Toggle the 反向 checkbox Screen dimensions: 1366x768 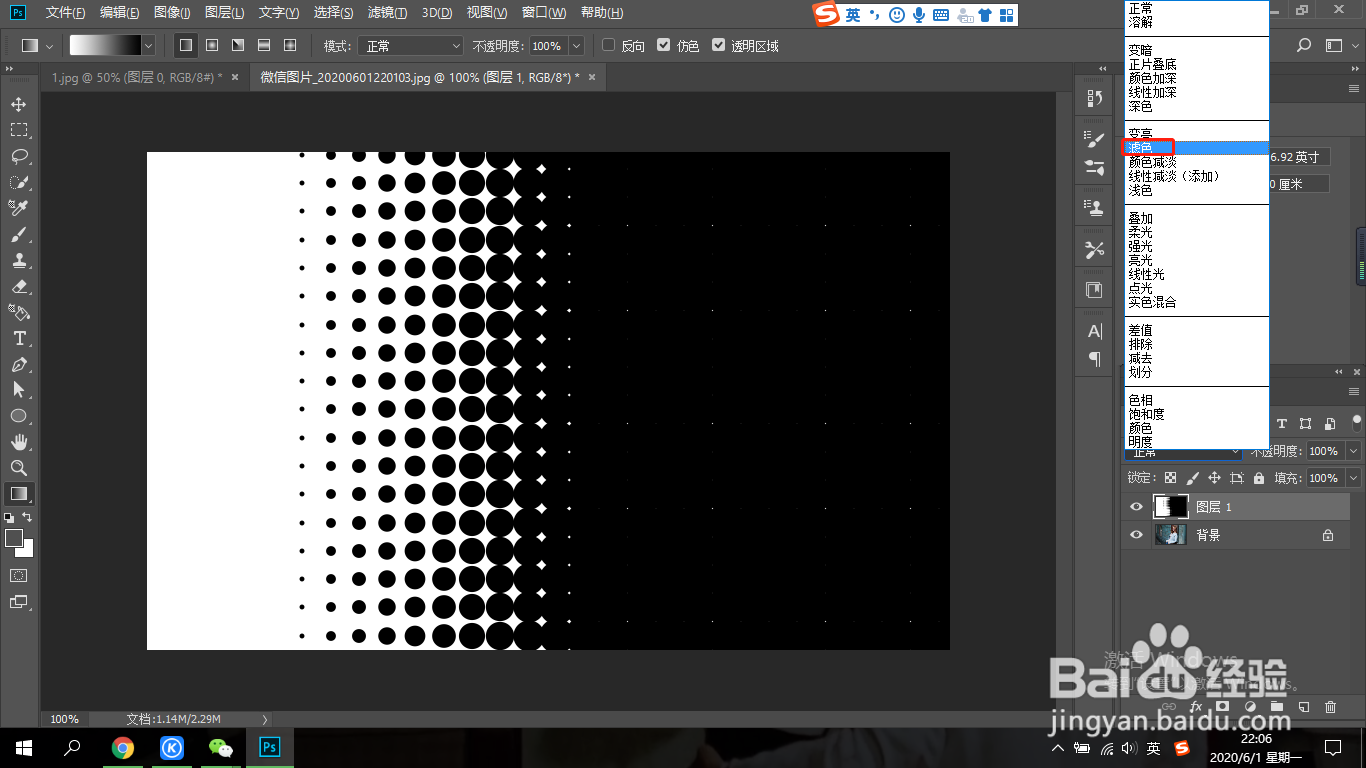tap(608, 45)
